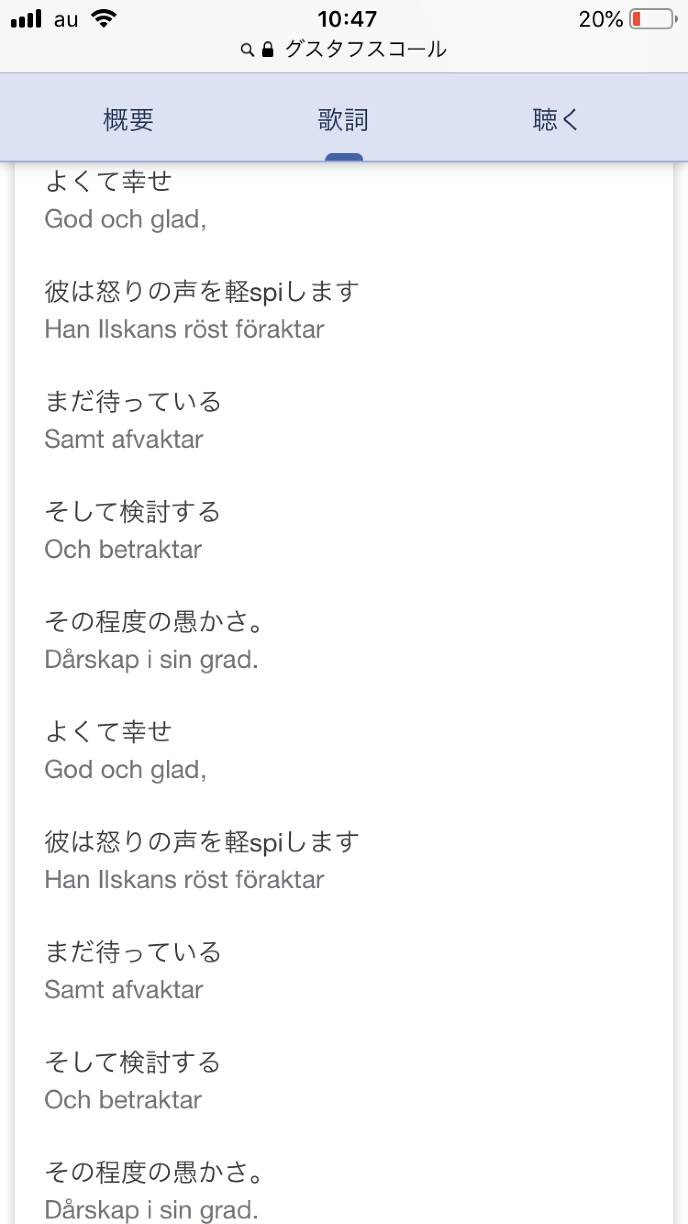Screen dimensions: 688x1224
Task: Tap the battery icon in the status bar
Action: click(x=651, y=19)
